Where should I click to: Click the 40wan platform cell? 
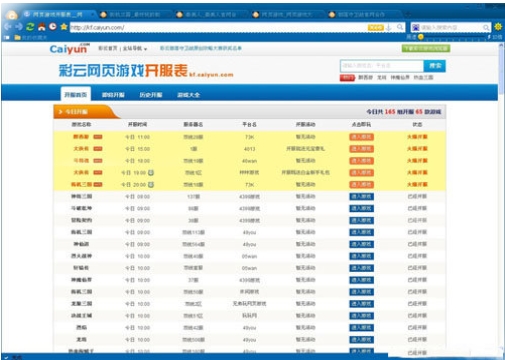coord(249,161)
